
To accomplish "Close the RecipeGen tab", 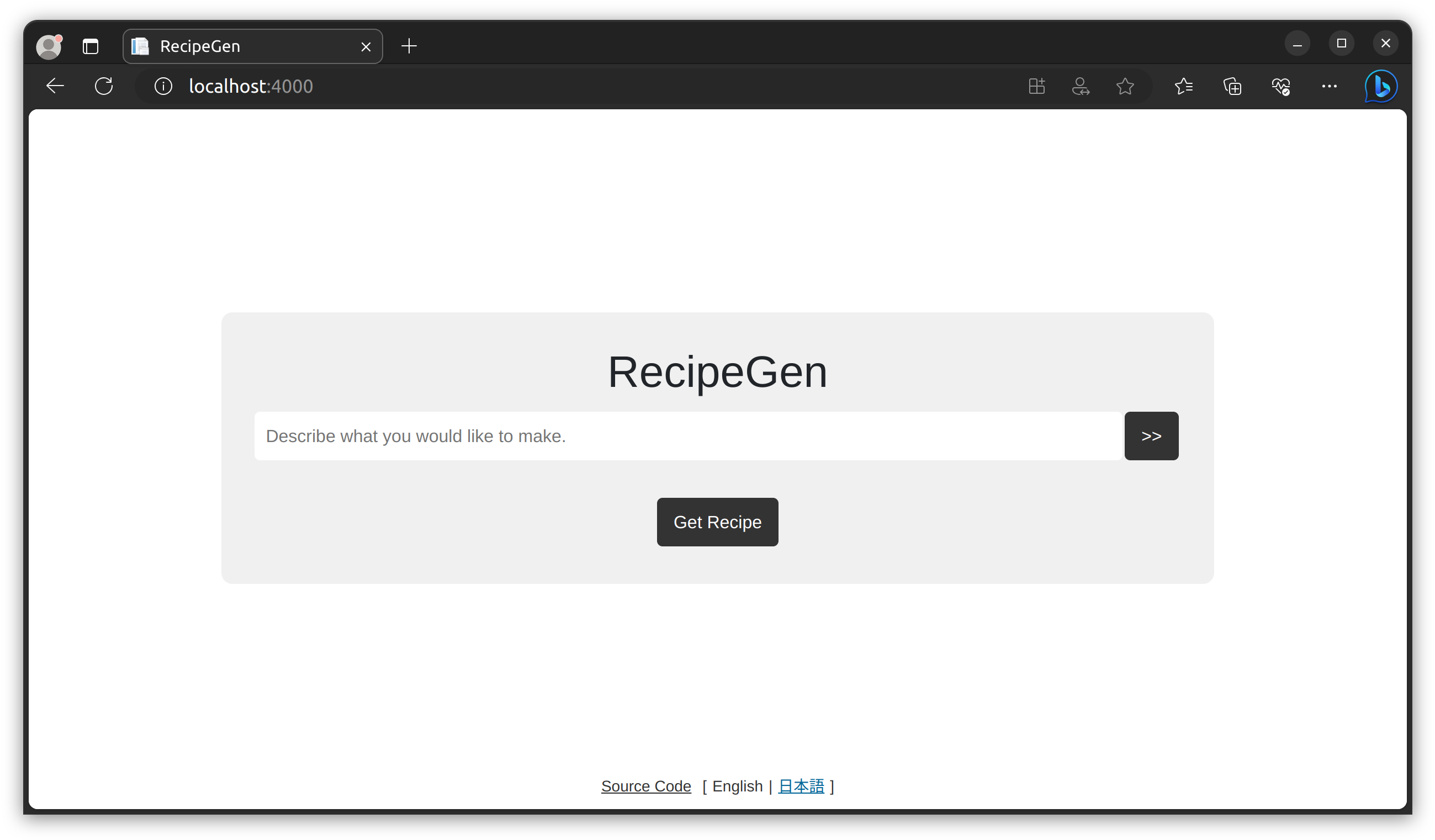I will pos(366,47).
